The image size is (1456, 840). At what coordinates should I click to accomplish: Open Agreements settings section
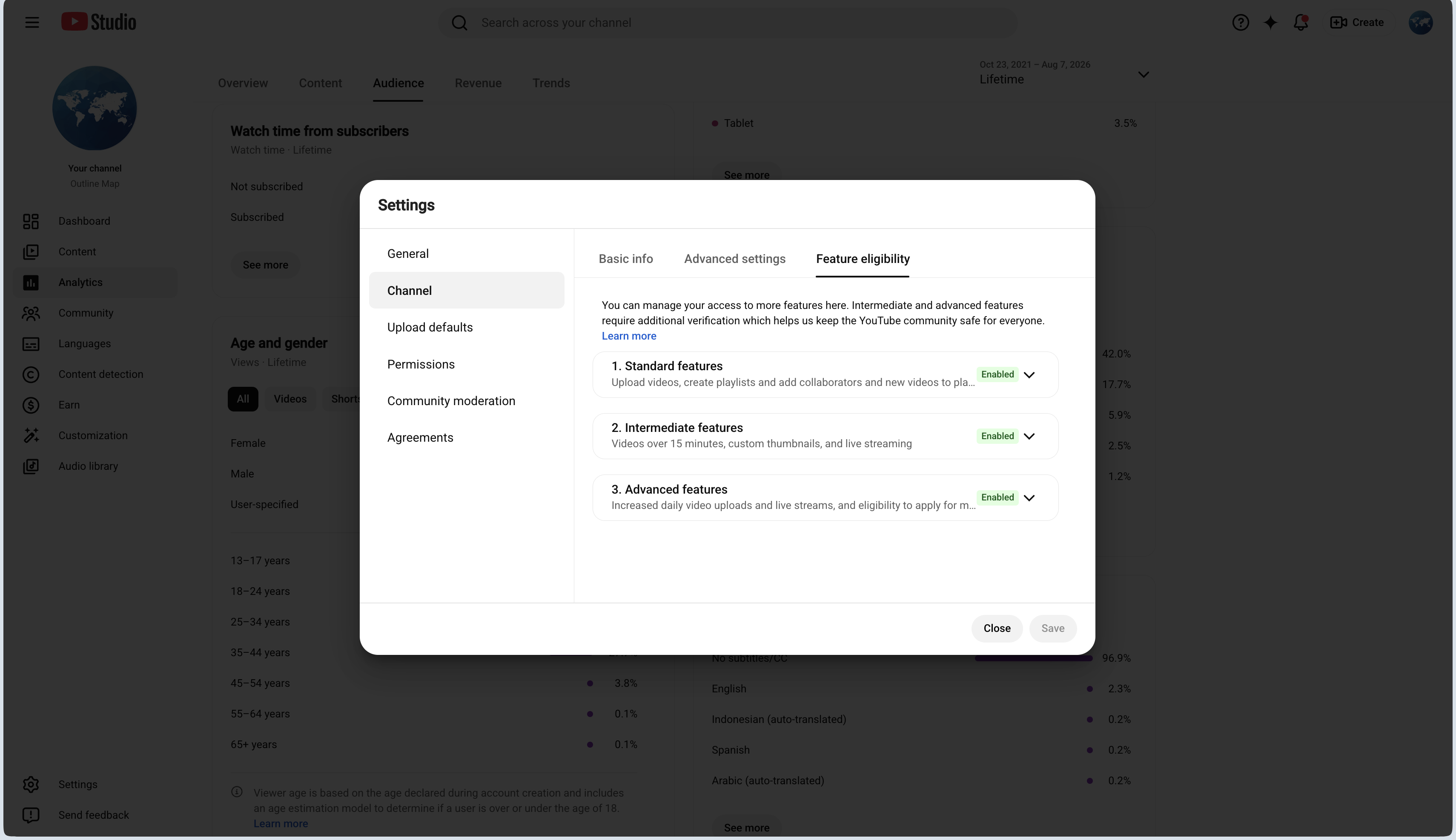tap(466, 437)
